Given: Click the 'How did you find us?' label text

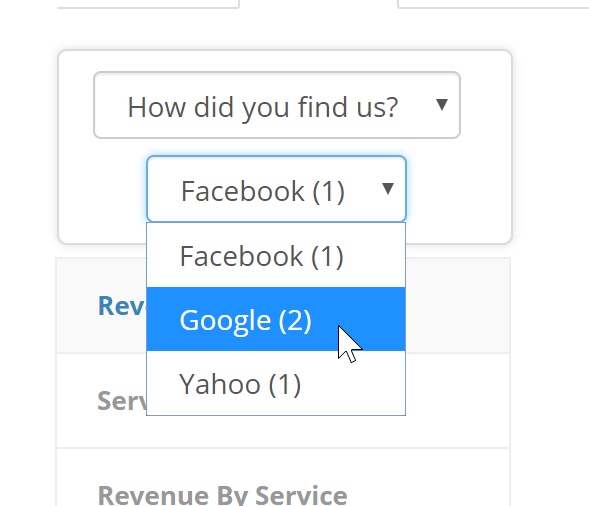Looking at the screenshot, I should click(263, 107).
